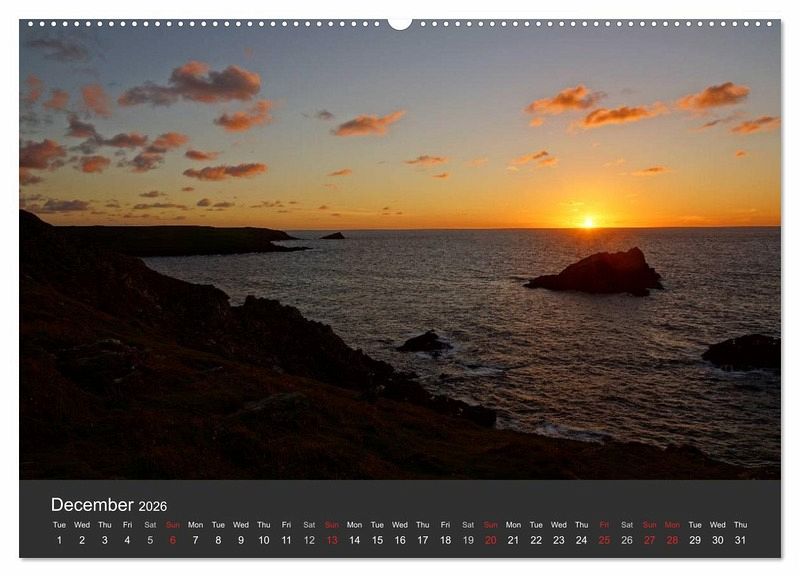This screenshot has width=800, height=577.
Task: Select red Sunday date 20
Action: pos(491,540)
